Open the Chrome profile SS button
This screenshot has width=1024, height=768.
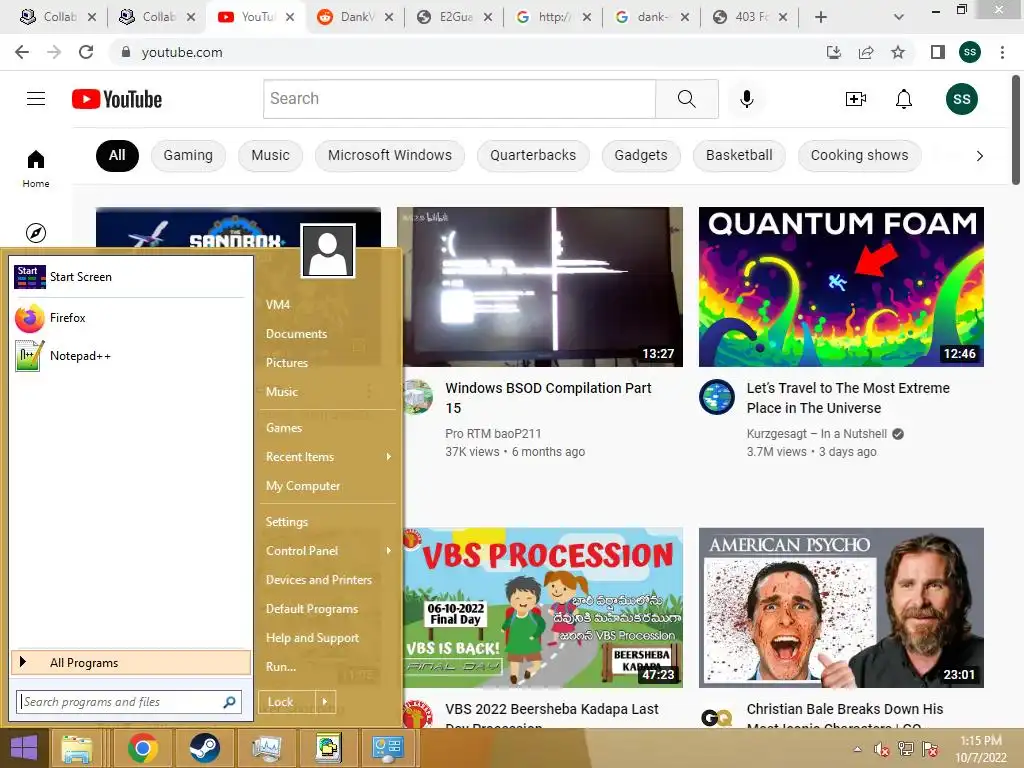(x=970, y=52)
